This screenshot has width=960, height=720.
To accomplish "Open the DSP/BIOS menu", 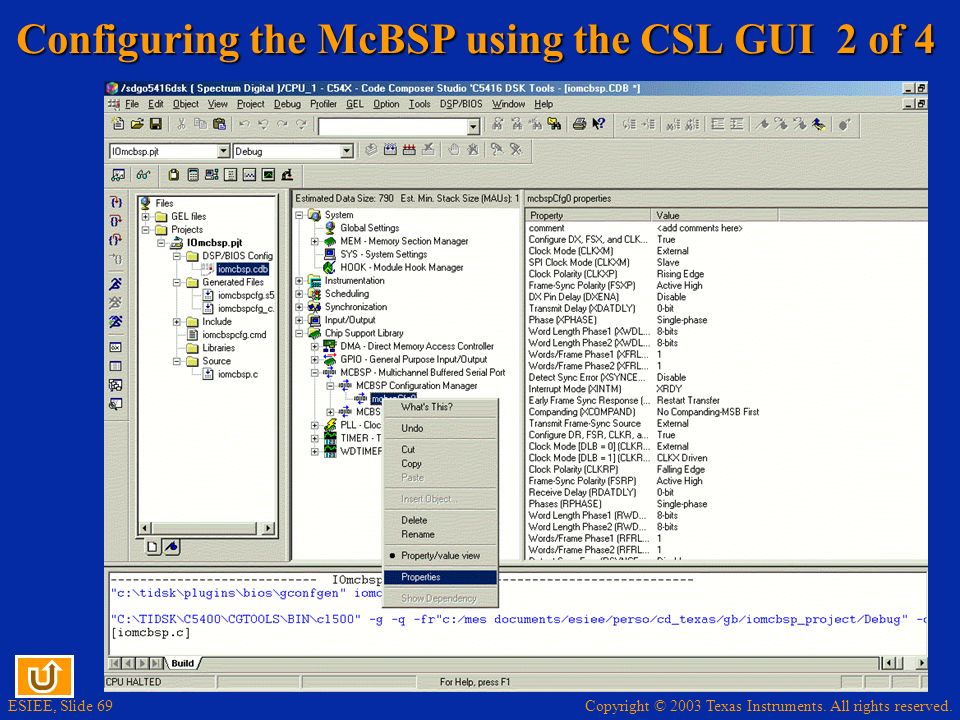I will click(461, 104).
